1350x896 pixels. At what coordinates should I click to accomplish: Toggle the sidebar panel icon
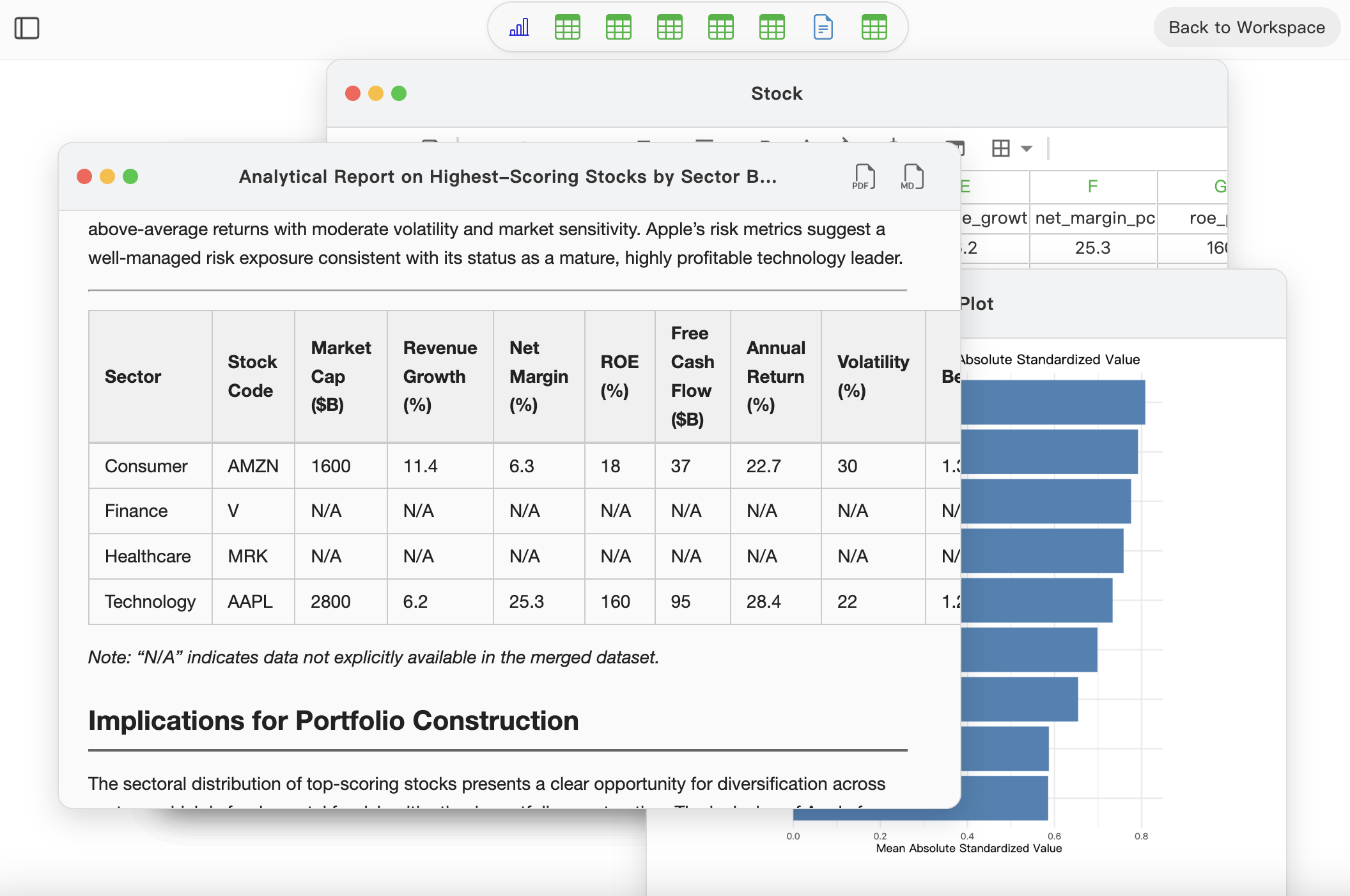point(27,28)
